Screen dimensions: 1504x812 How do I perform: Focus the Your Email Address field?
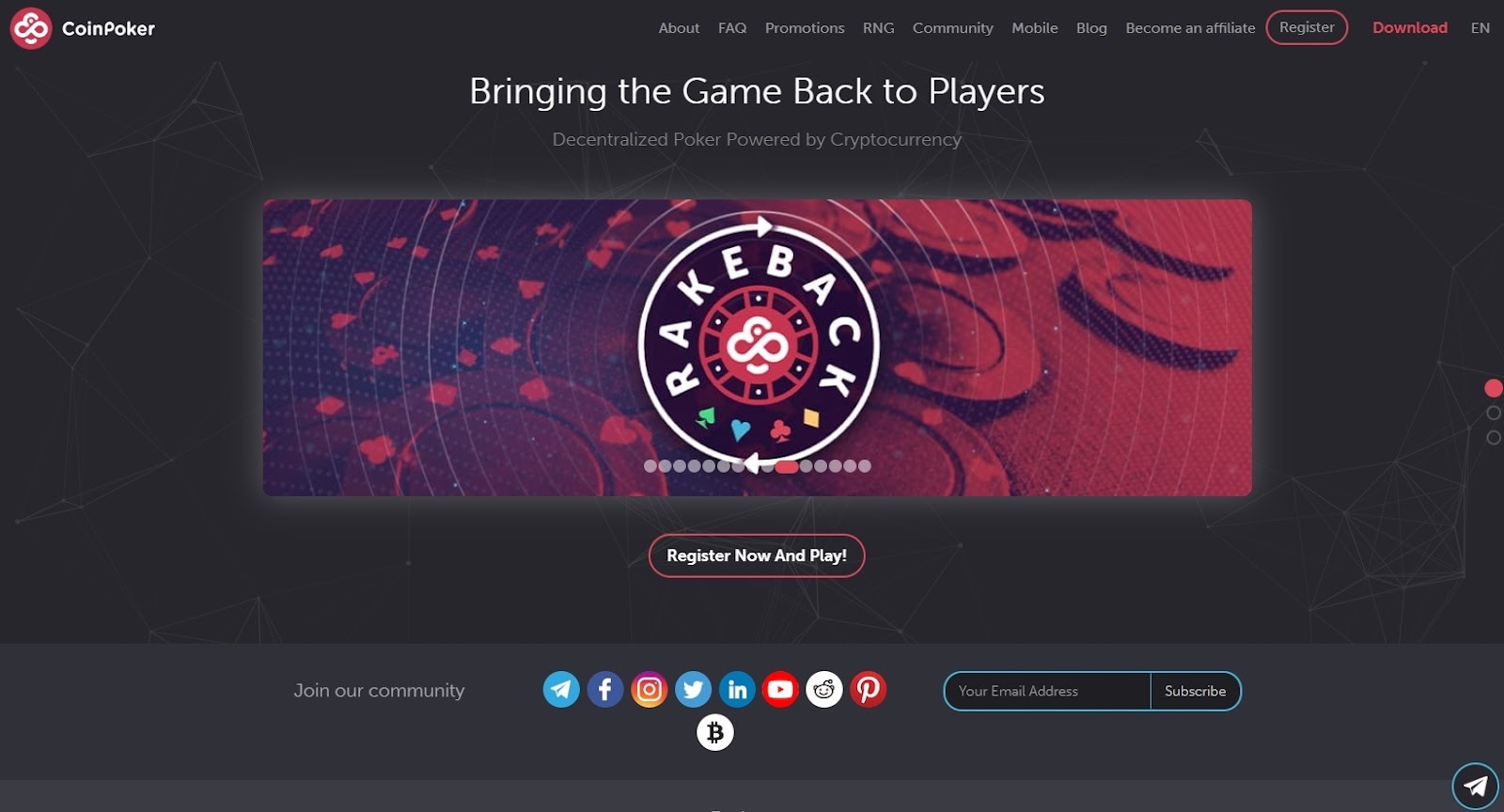tap(1048, 691)
